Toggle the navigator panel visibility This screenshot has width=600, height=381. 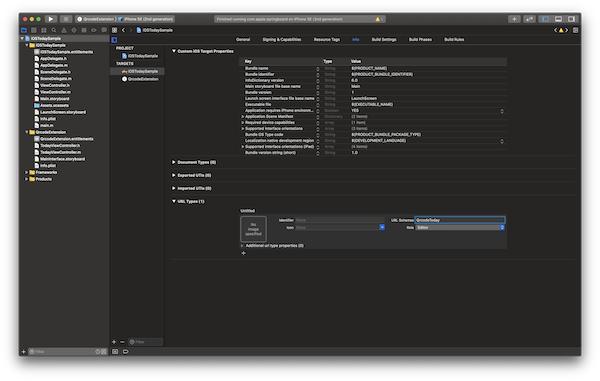click(545, 19)
